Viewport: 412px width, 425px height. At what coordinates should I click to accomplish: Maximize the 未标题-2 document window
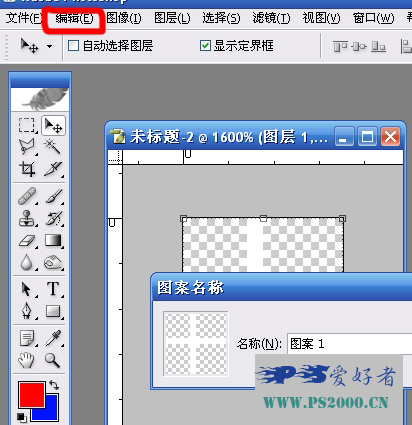367,136
